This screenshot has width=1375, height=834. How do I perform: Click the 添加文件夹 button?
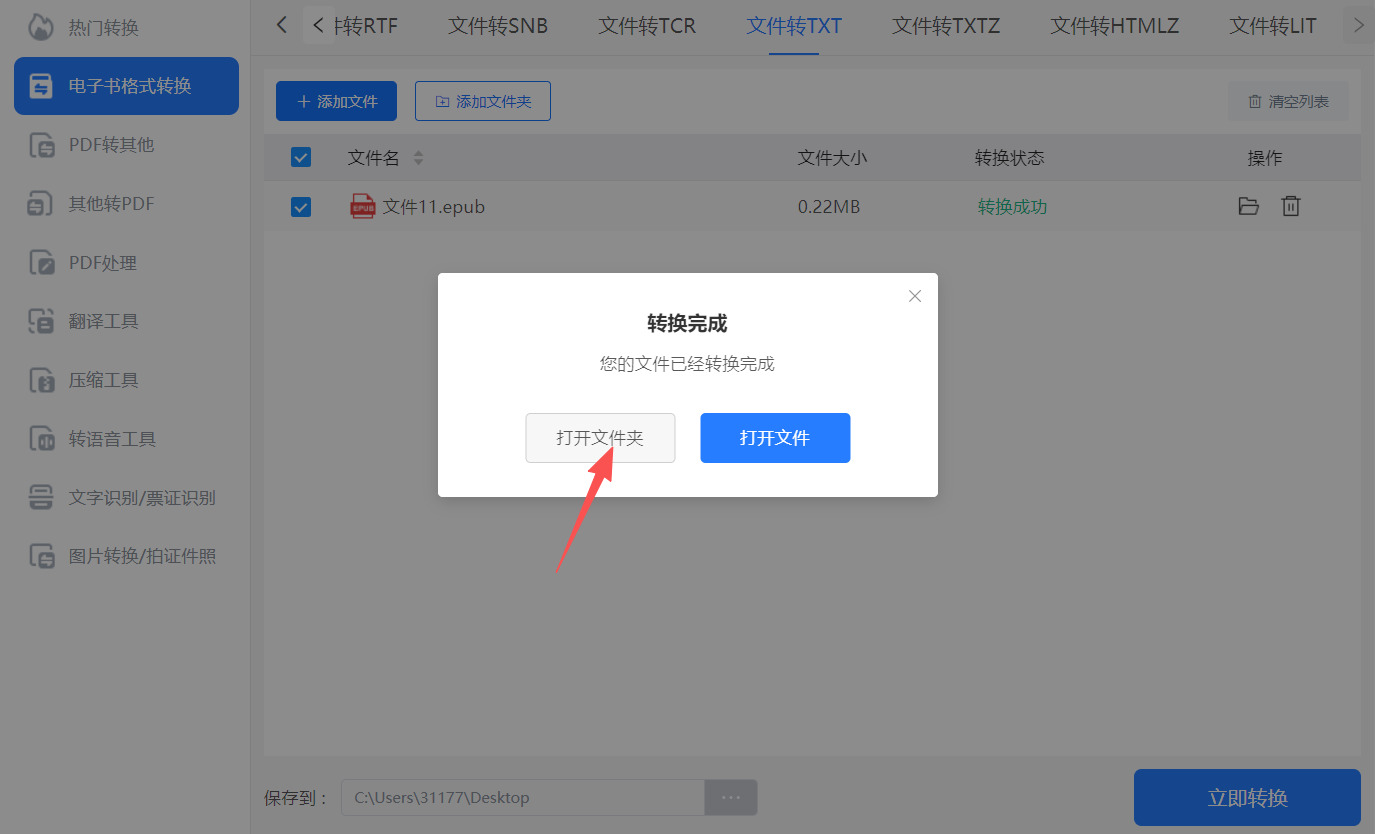(x=483, y=101)
